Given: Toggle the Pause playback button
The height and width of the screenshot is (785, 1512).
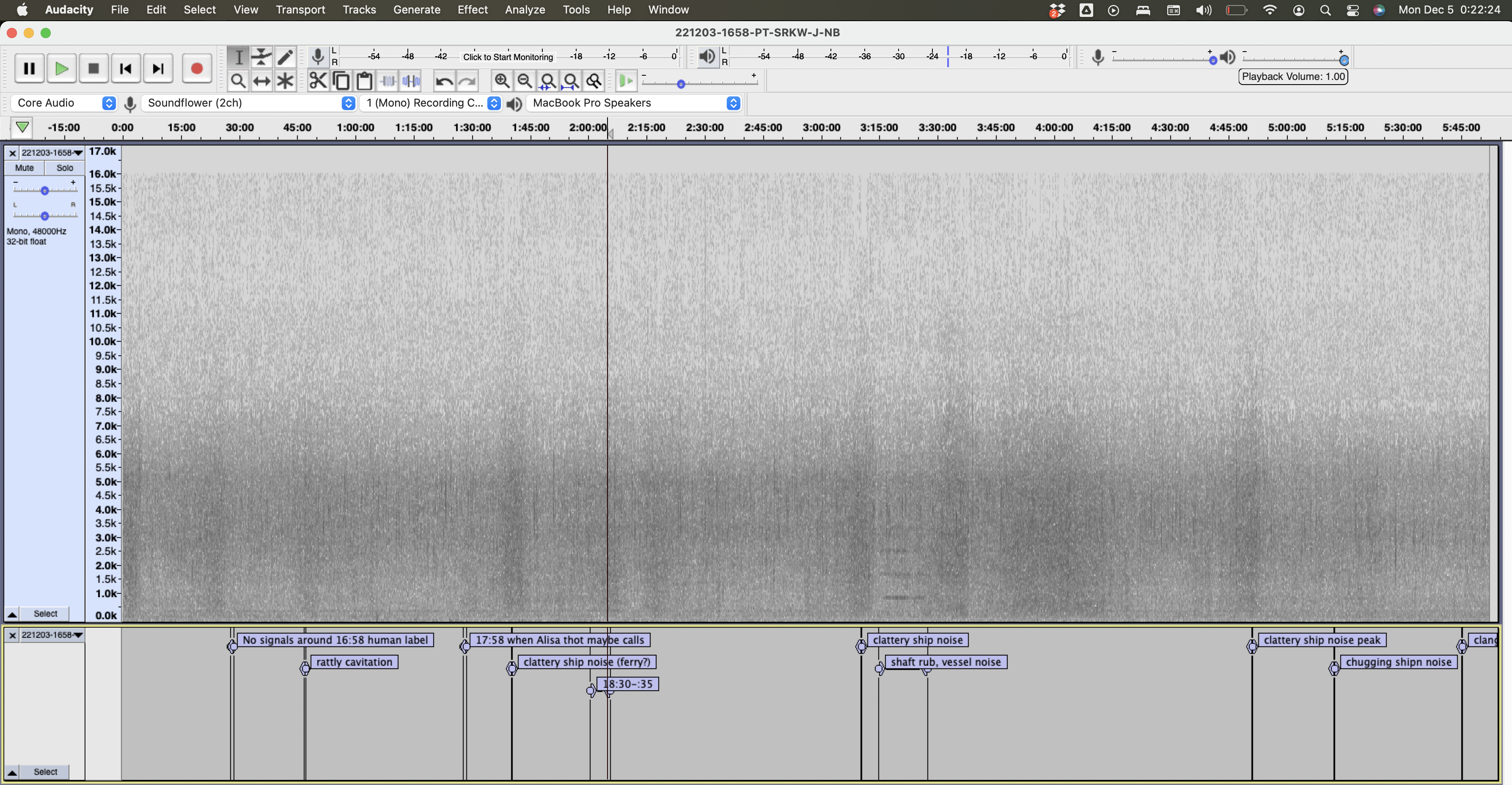Looking at the screenshot, I should 29,69.
